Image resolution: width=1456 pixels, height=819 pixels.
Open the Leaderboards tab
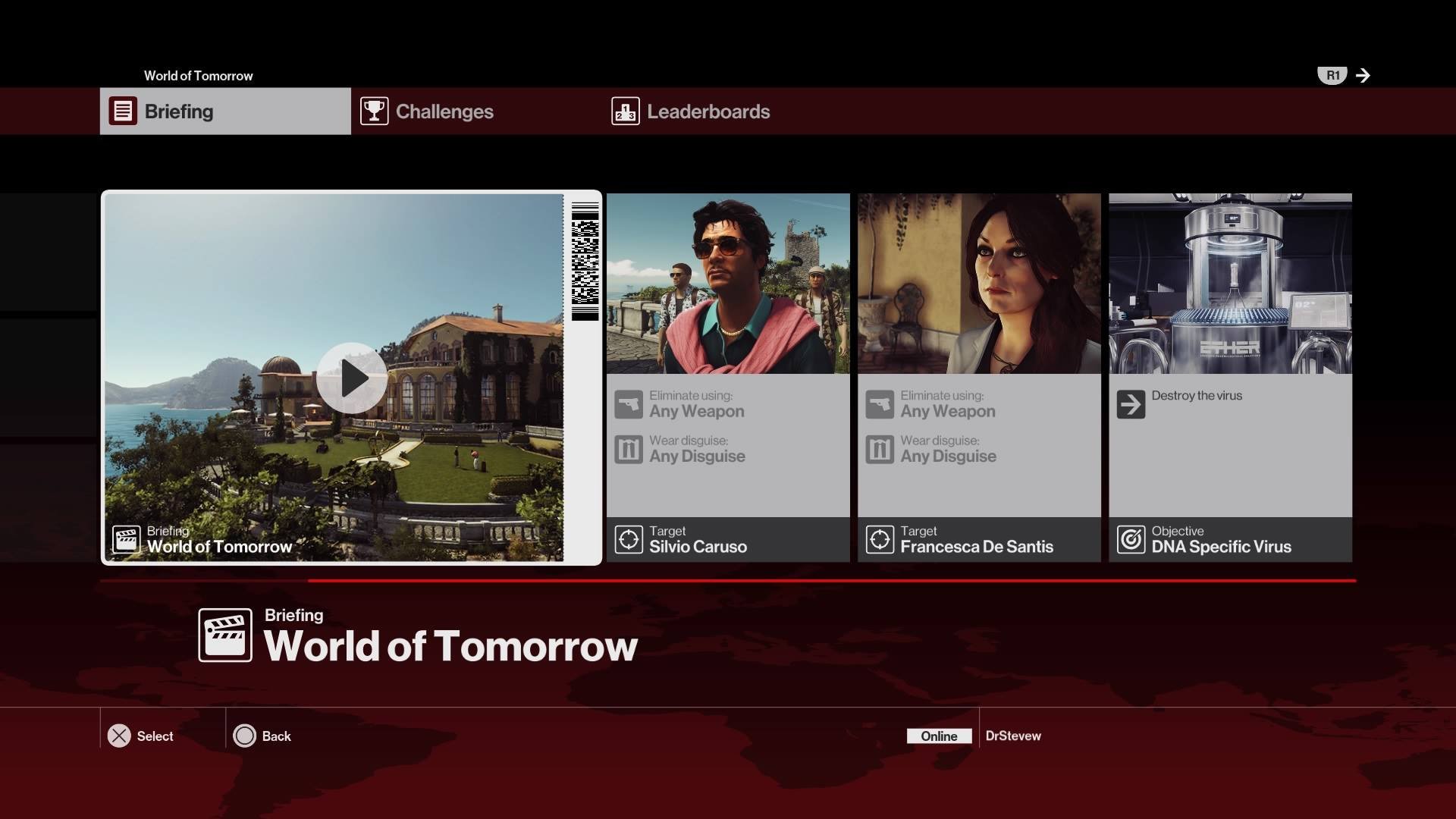(x=708, y=111)
